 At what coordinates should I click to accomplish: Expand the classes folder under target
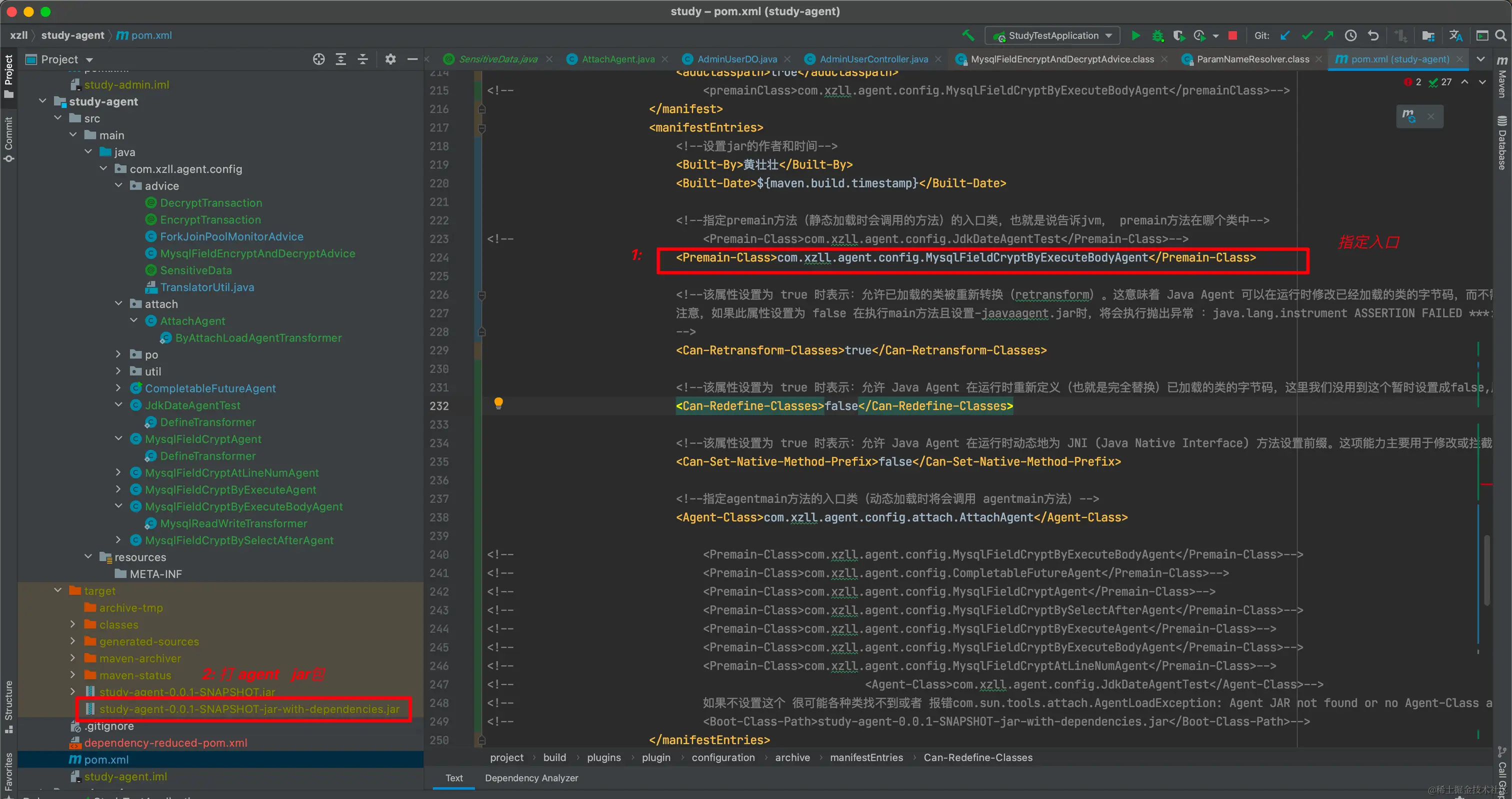[73, 624]
